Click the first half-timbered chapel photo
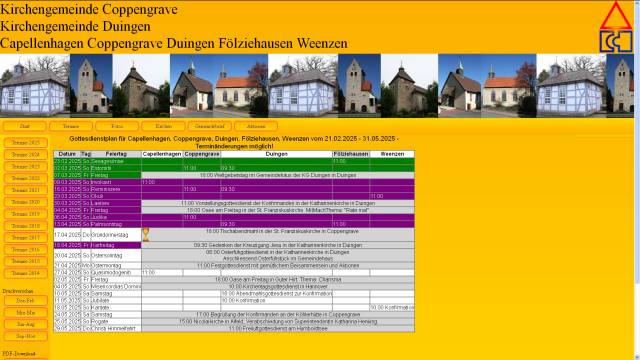 pyautogui.click(x=35, y=86)
